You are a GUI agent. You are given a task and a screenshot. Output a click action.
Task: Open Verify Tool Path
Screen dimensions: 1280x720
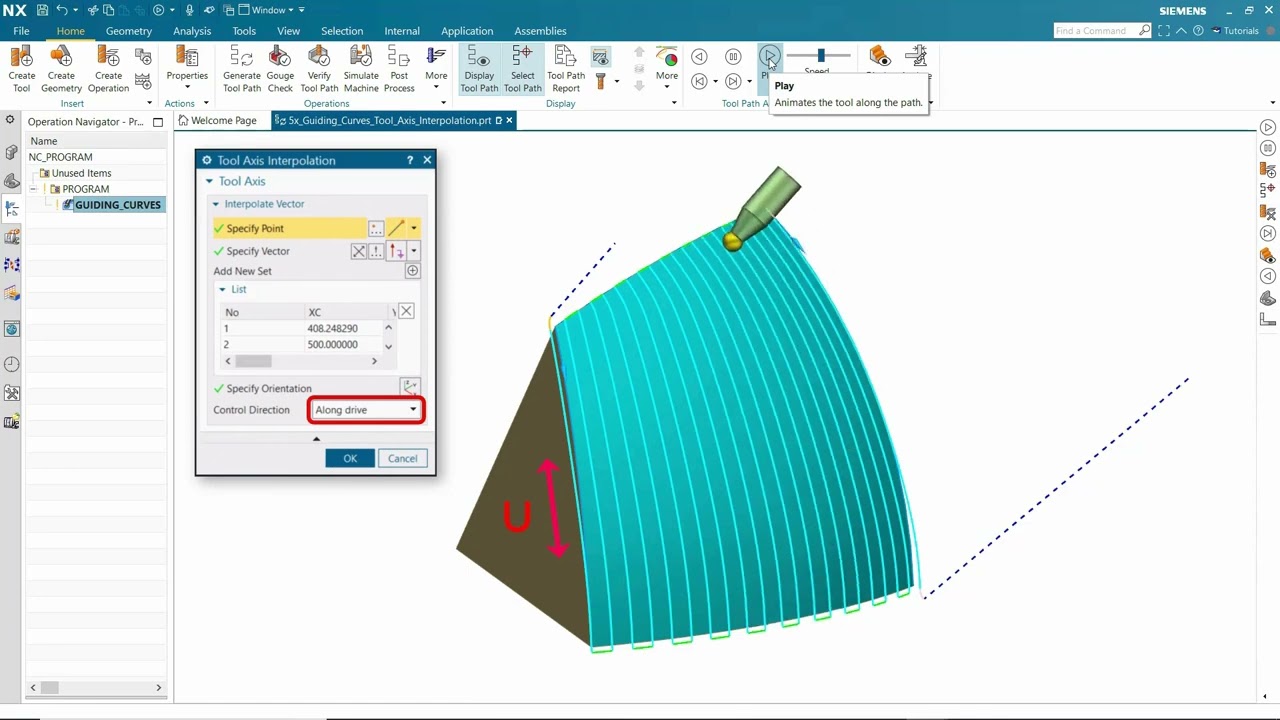[319, 69]
